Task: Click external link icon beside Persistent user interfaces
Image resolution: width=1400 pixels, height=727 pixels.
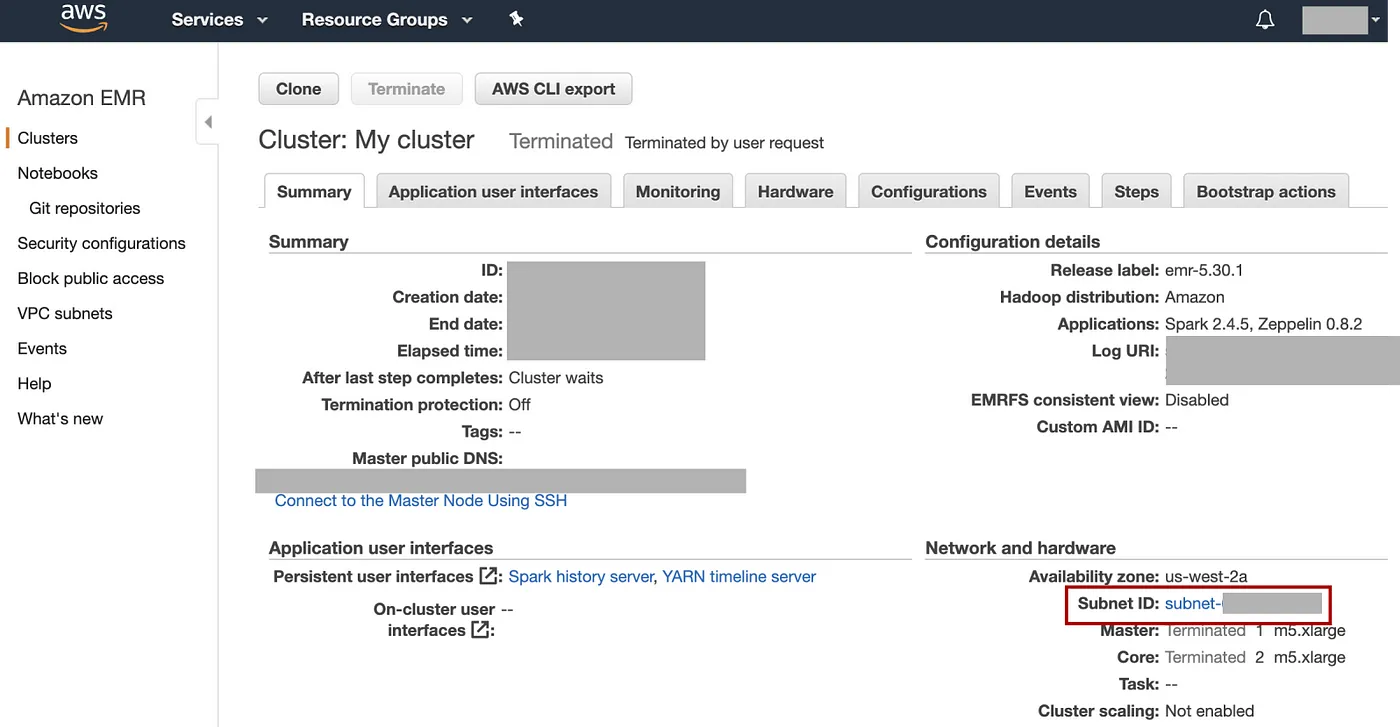Action: (x=489, y=577)
